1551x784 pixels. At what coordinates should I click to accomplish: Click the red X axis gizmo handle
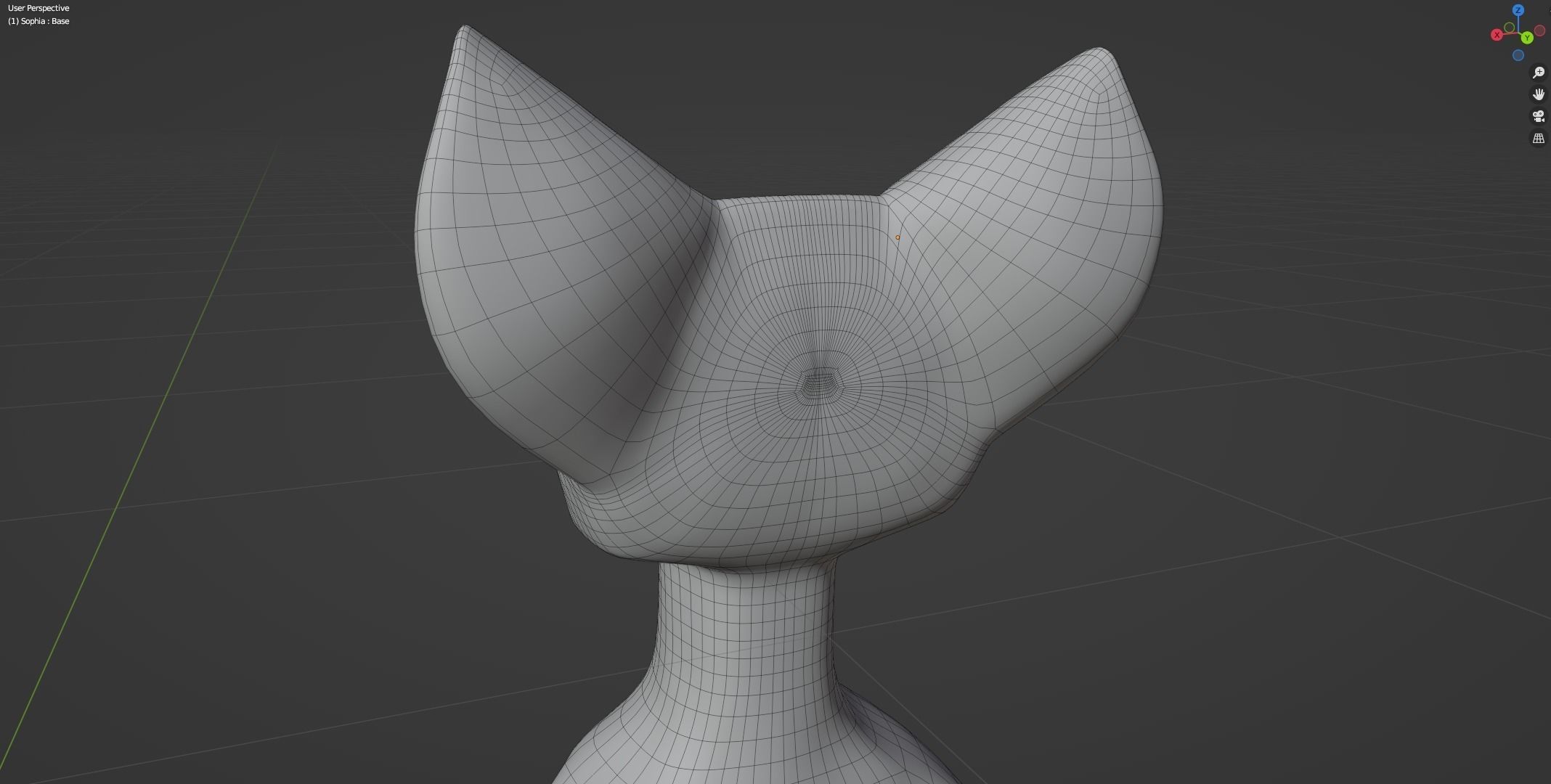pos(1497,35)
